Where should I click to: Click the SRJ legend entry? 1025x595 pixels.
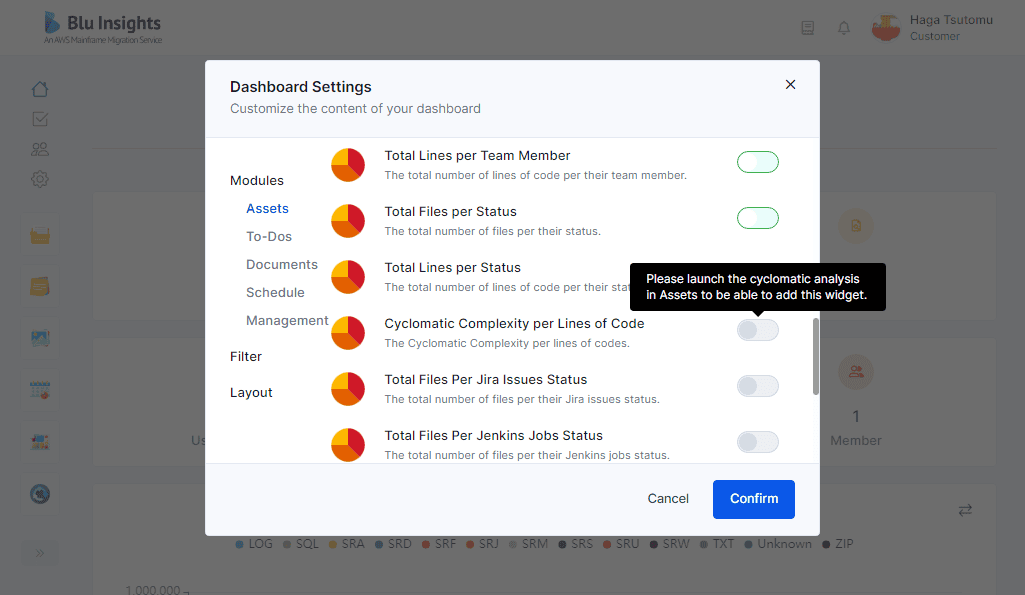tap(482, 544)
